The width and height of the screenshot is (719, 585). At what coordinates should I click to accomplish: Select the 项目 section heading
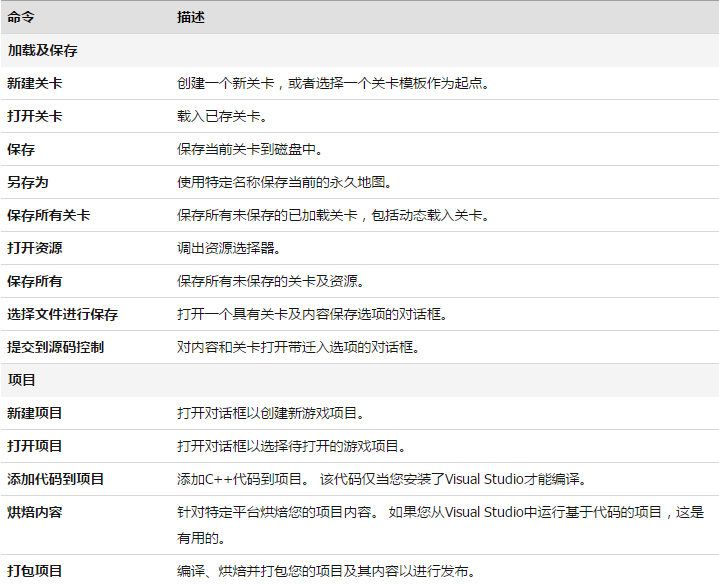22,380
